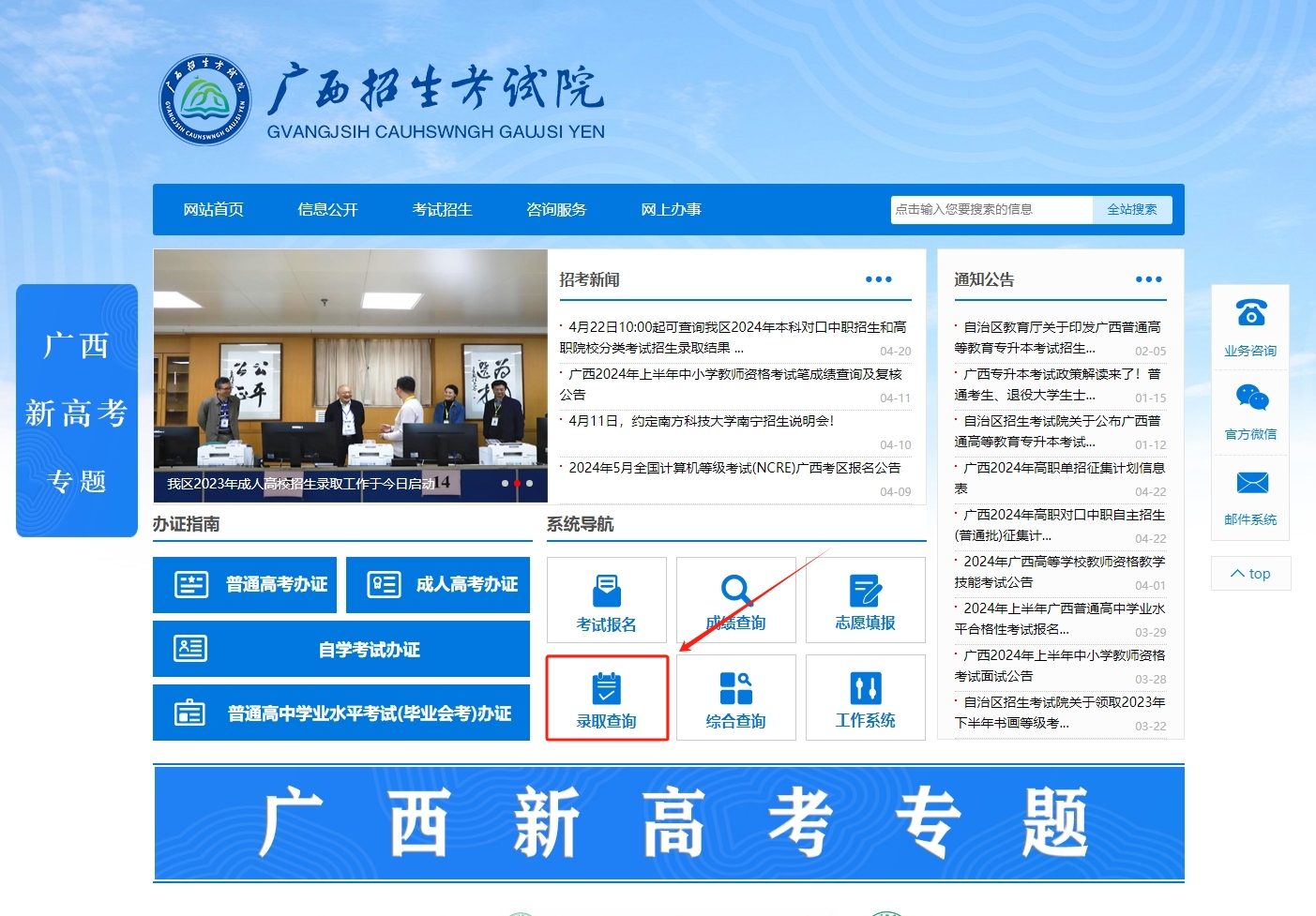
Task: Open the 网上办事 menu
Action: point(672,209)
